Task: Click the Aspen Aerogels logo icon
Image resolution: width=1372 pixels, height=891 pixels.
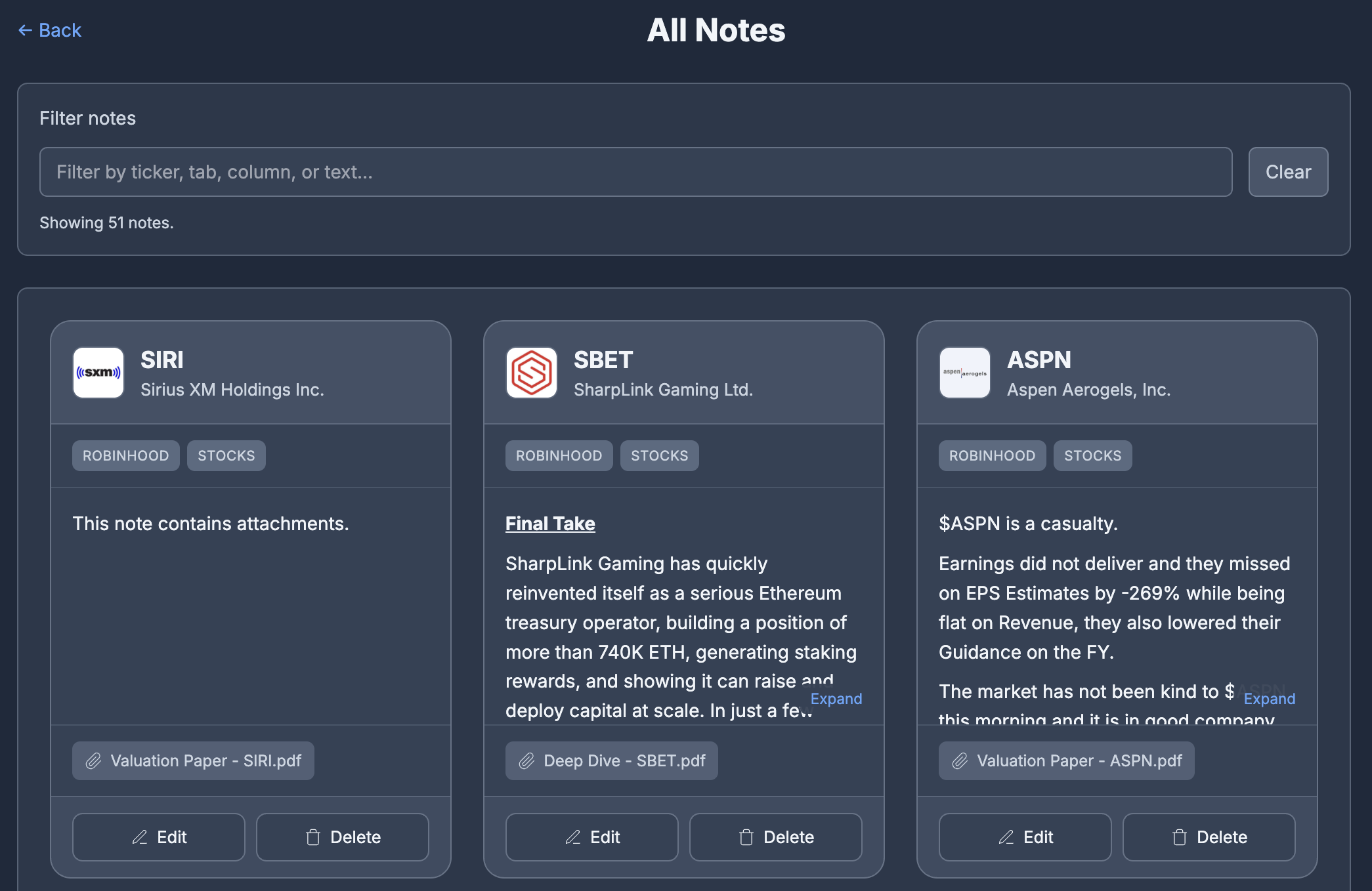Action: pos(964,373)
